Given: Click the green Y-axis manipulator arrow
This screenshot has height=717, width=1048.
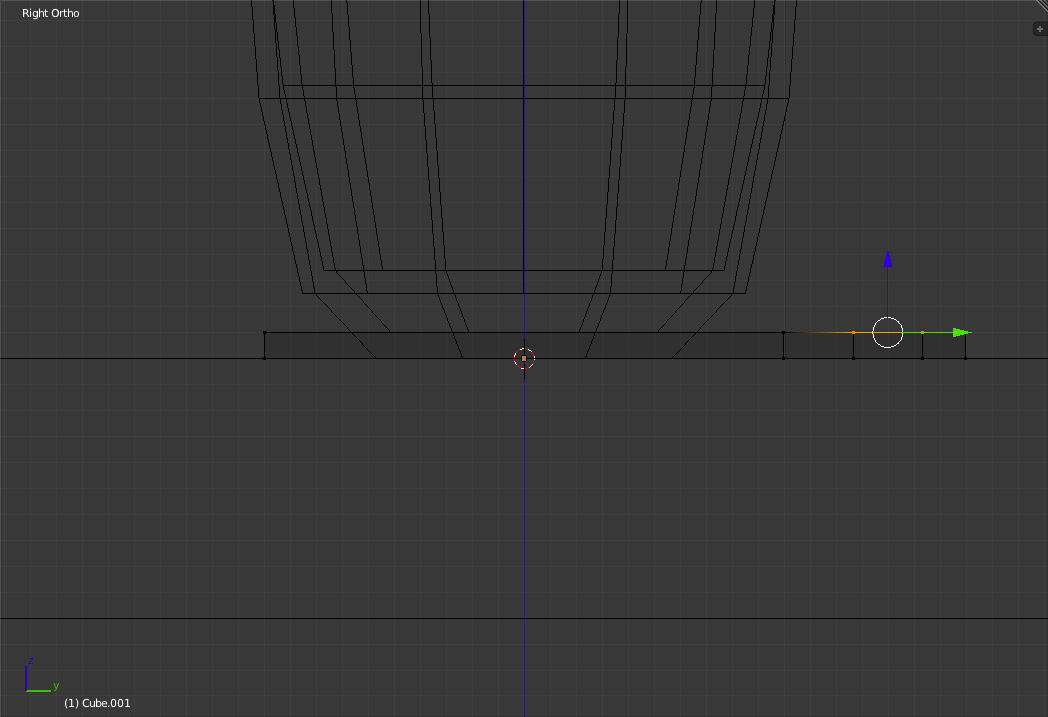Looking at the screenshot, I should pos(962,332).
